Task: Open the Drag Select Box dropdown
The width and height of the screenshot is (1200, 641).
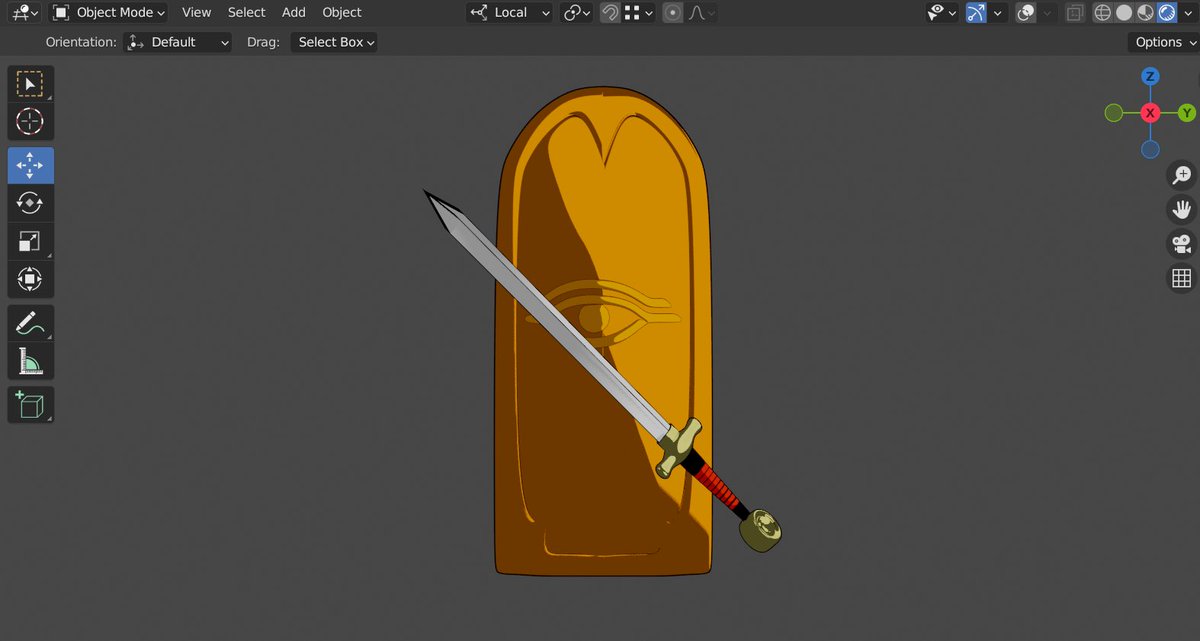Action: tap(335, 42)
